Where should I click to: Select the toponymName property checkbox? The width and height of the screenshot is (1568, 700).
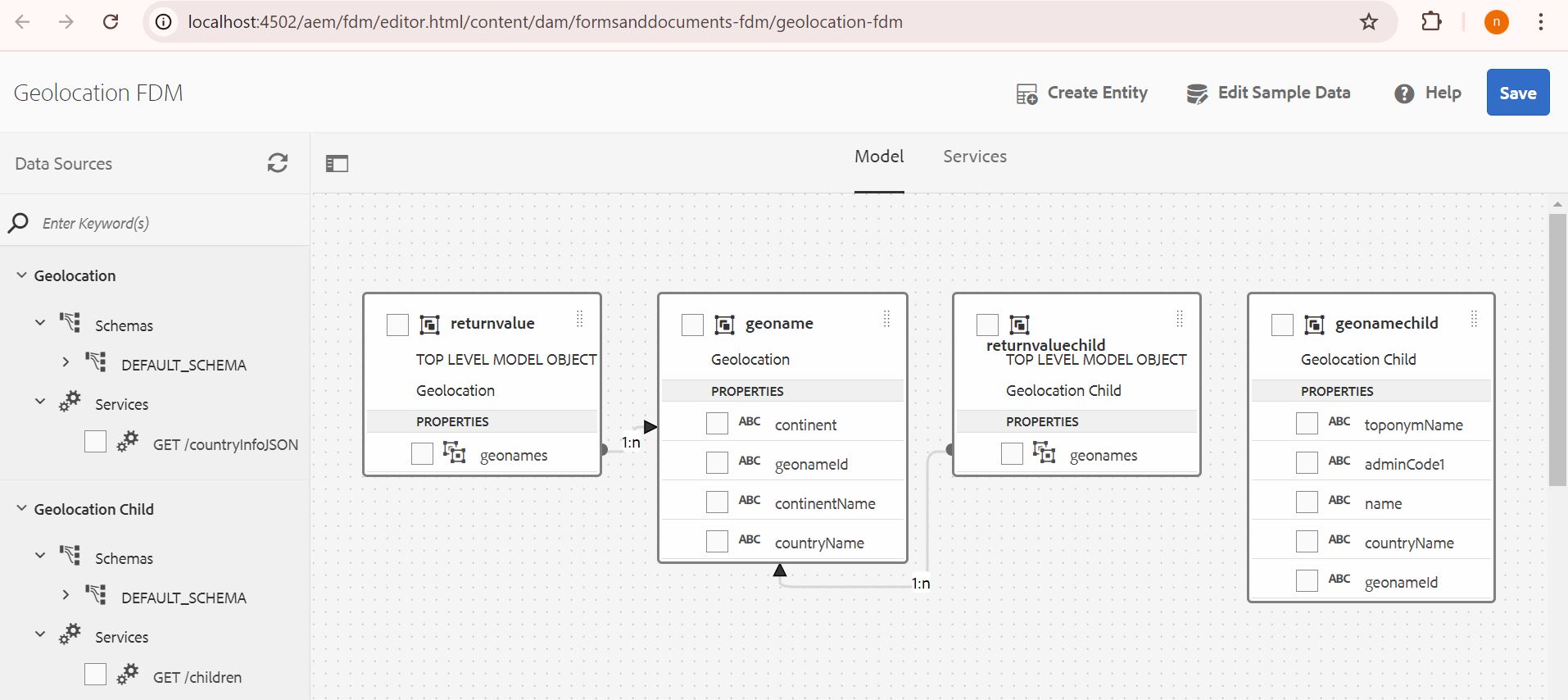(x=1307, y=423)
